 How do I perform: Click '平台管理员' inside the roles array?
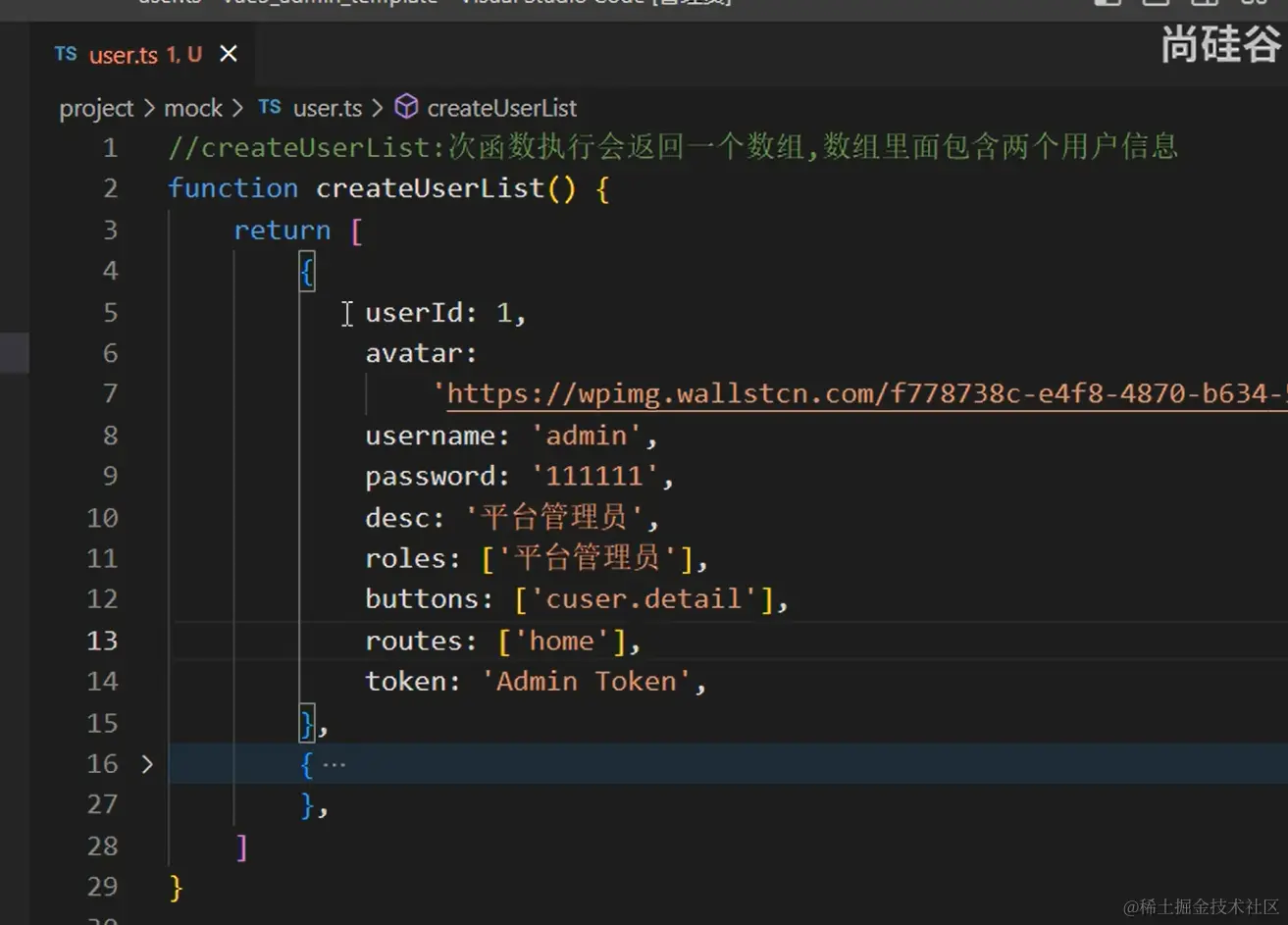(x=587, y=558)
